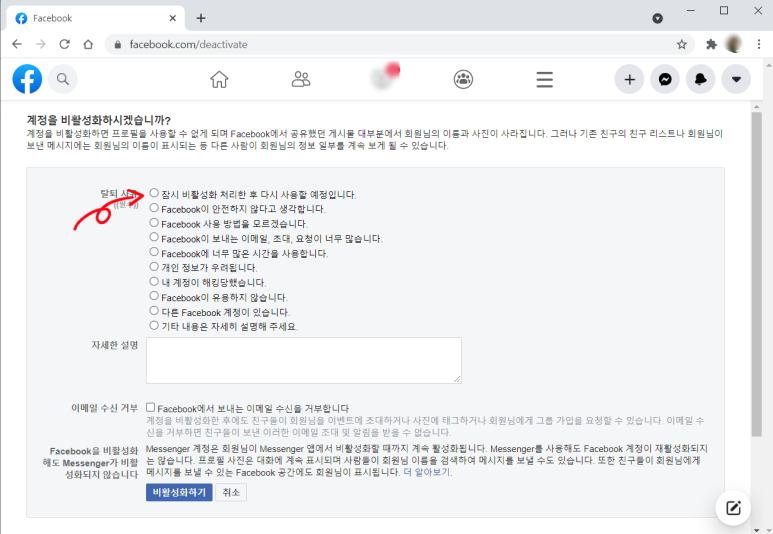Screen dimensions: 773x534
Task: Click the Create plus button
Action: (629, 79)
